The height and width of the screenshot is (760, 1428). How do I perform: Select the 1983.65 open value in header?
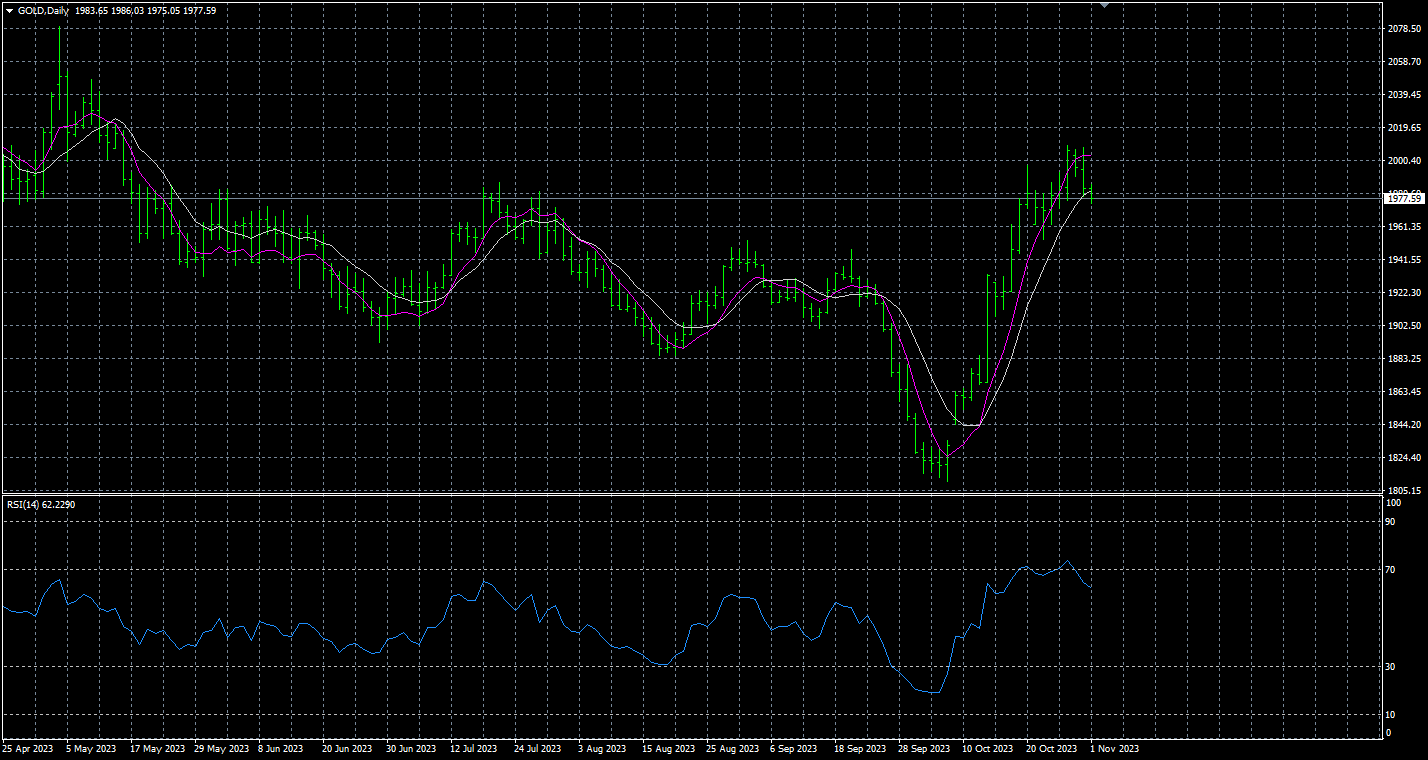click(92, 11)
